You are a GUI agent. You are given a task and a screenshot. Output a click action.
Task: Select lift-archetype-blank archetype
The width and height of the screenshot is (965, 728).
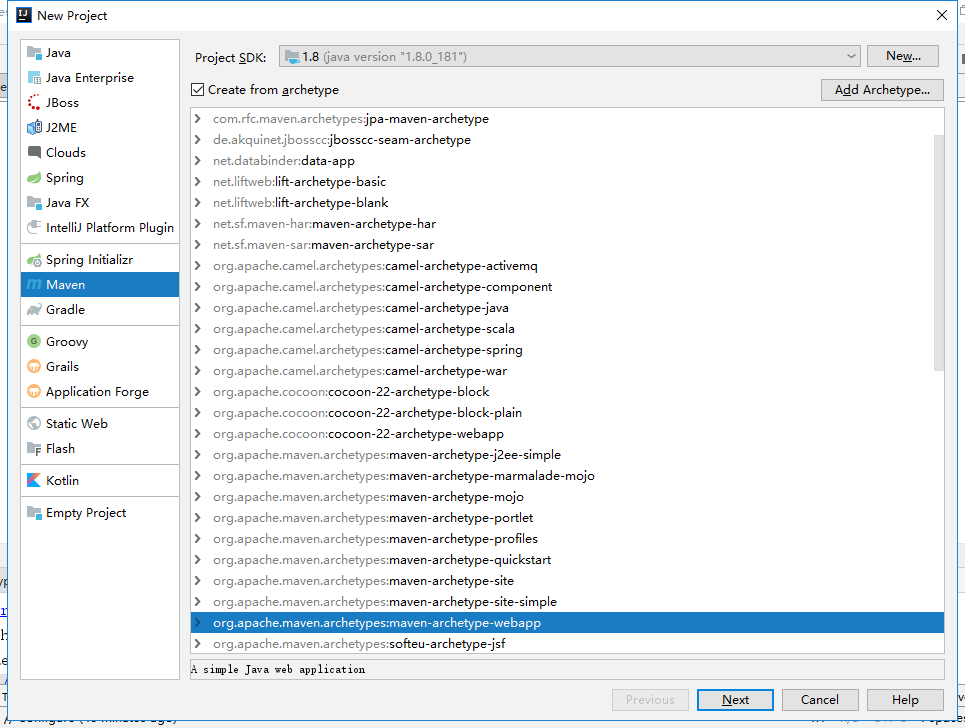[x=567, y=202]
